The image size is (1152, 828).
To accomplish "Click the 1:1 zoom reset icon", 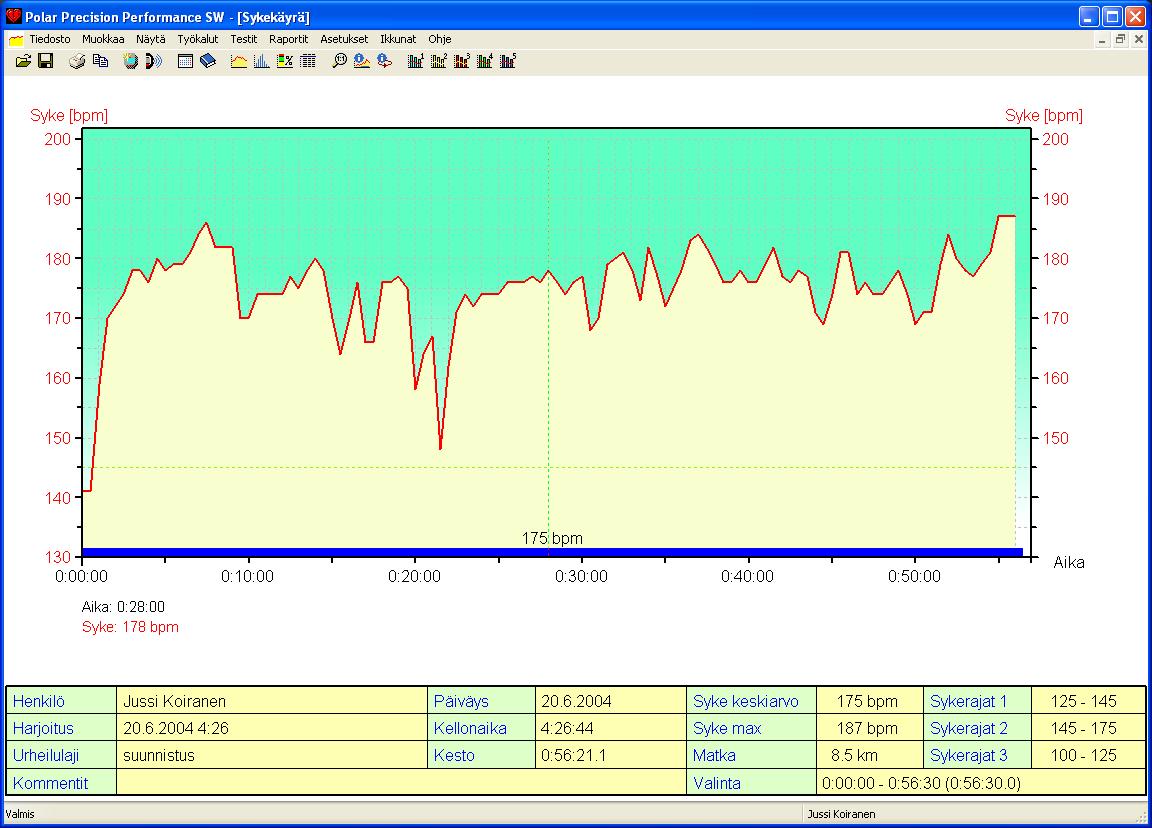I will point(339,61).
